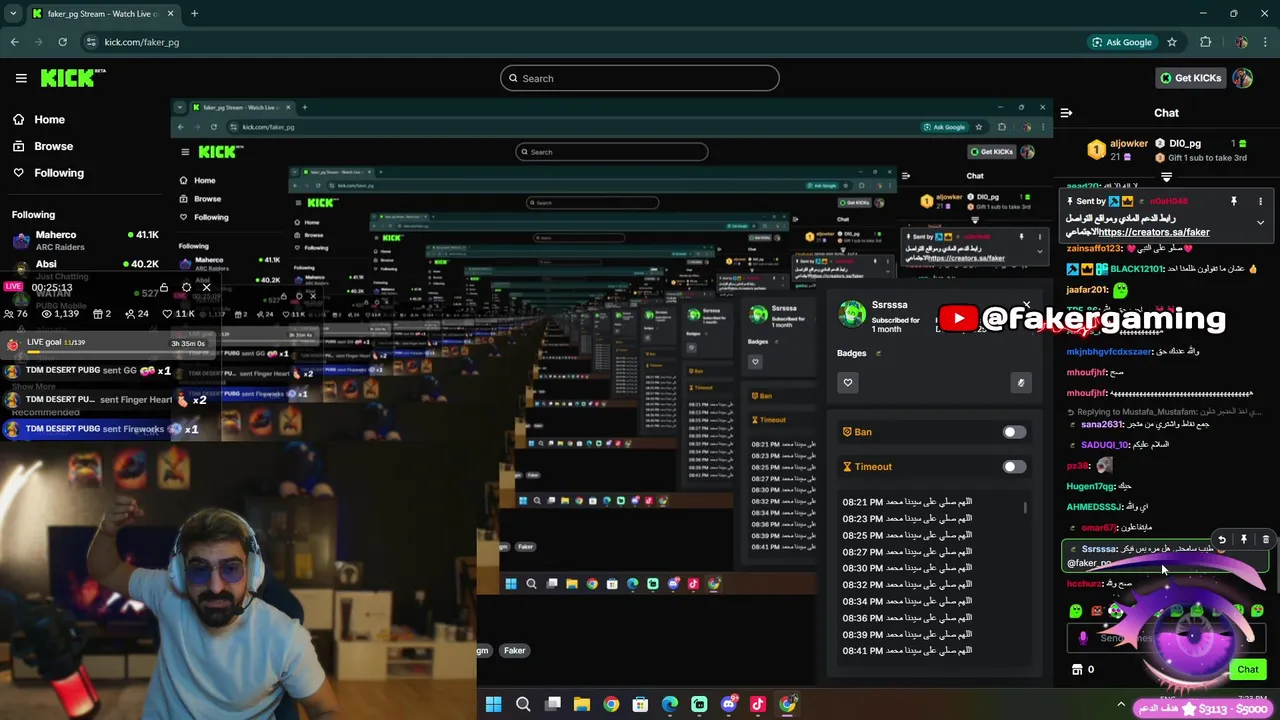The image size is (1280, 720).
Task: Click chat username BLACK12101
Action: 1137,269
